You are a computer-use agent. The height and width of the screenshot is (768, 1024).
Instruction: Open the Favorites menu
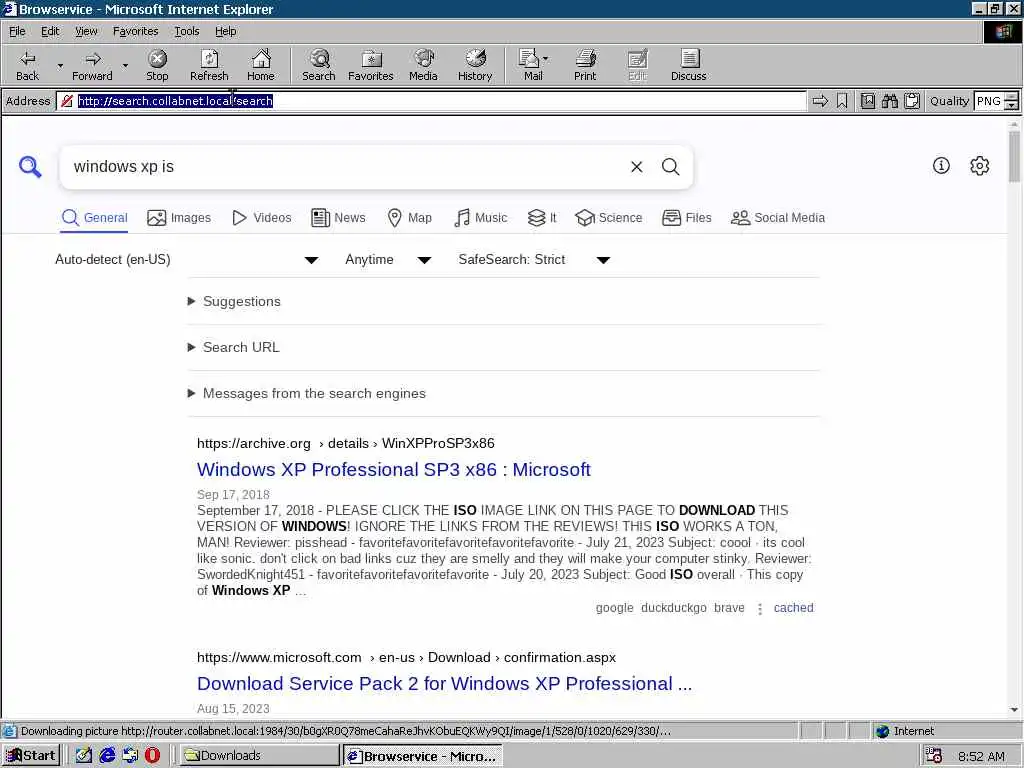[135, 31]
